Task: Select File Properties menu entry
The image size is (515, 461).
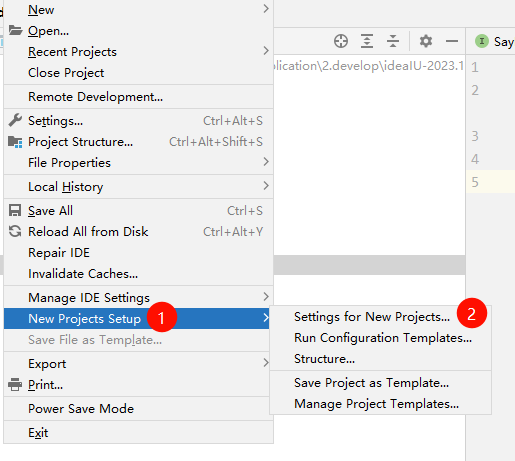Action: tap(138, 163)
